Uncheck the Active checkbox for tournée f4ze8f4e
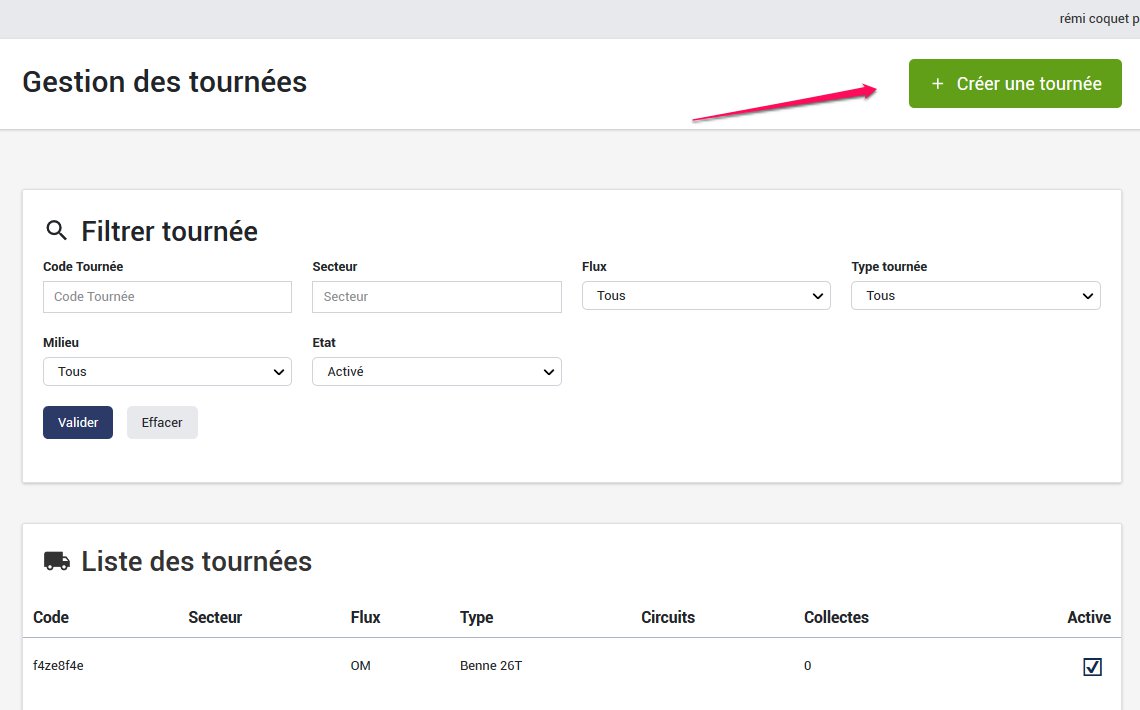This screenshot has width=1140, height=710. coord(1092,666)
